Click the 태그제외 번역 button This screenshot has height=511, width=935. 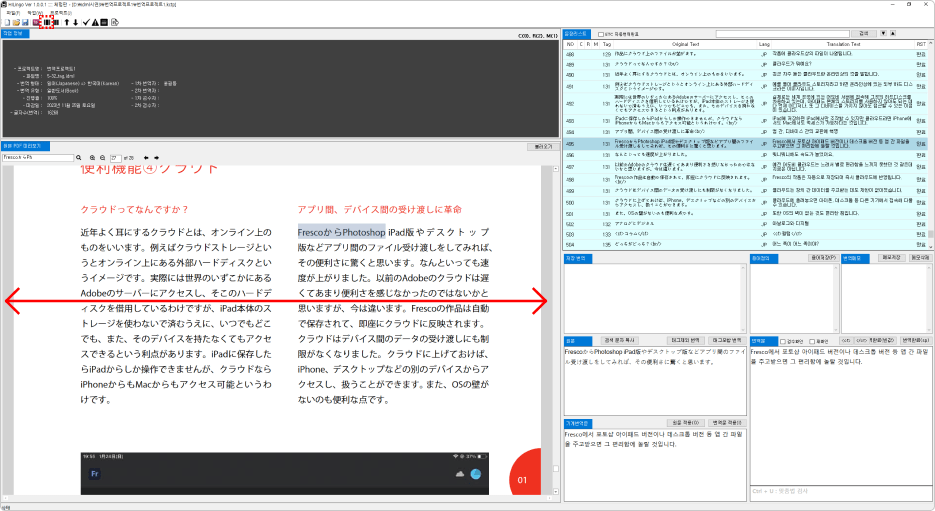(686, 340)
